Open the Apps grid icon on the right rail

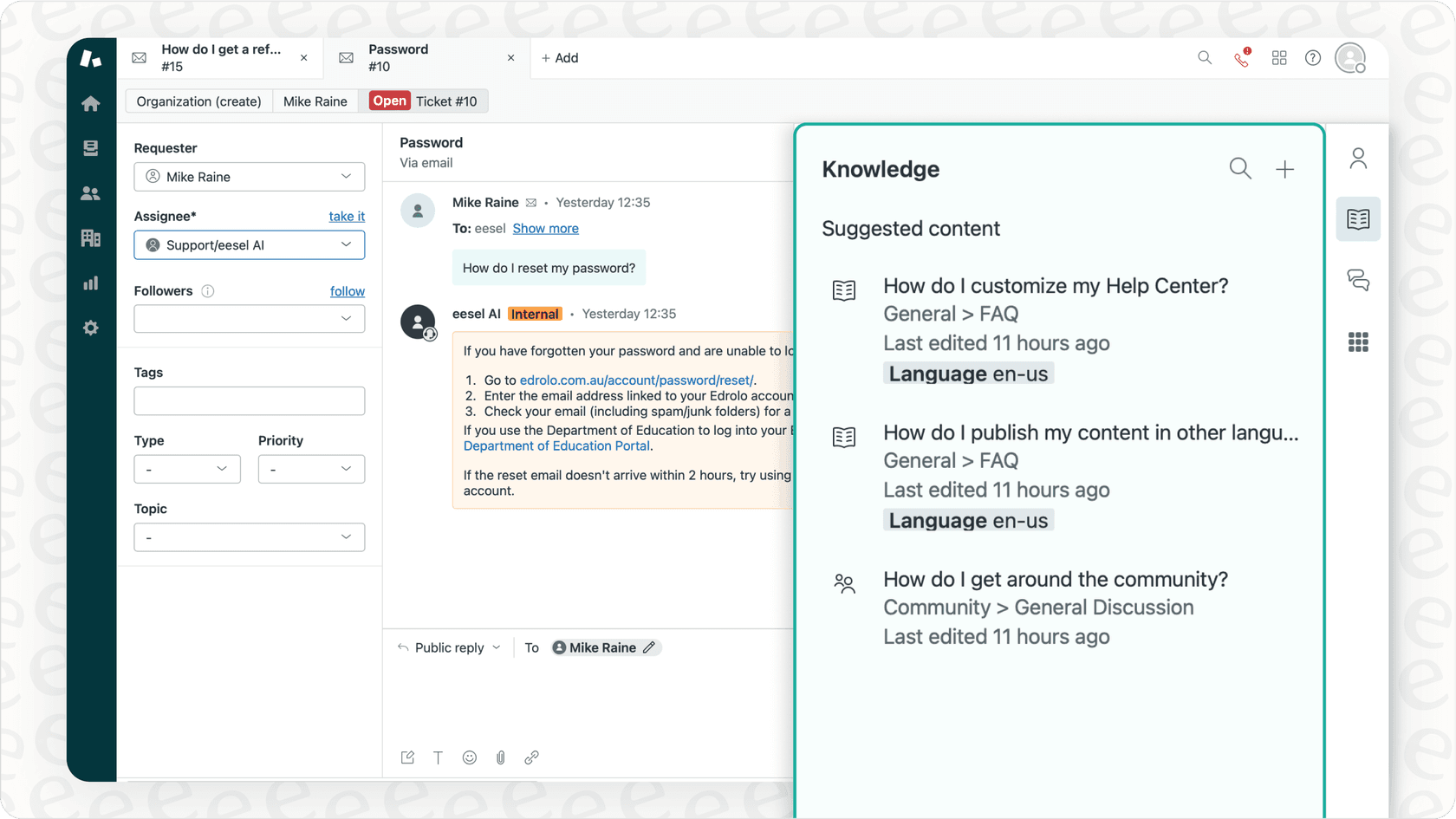click(1358, 341)
